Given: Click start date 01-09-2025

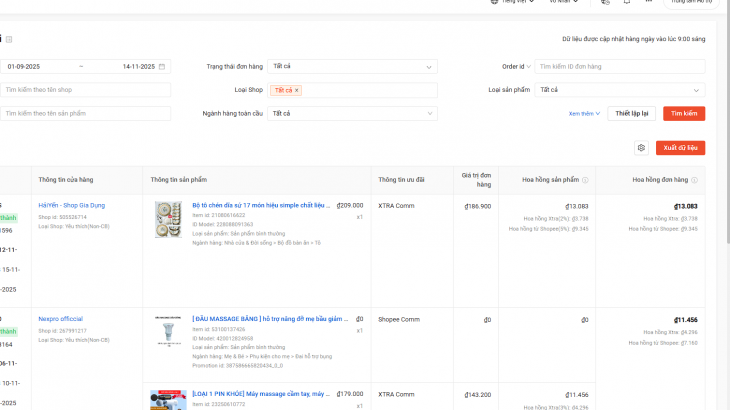Looking at the screenshot, I should (24, 67).
